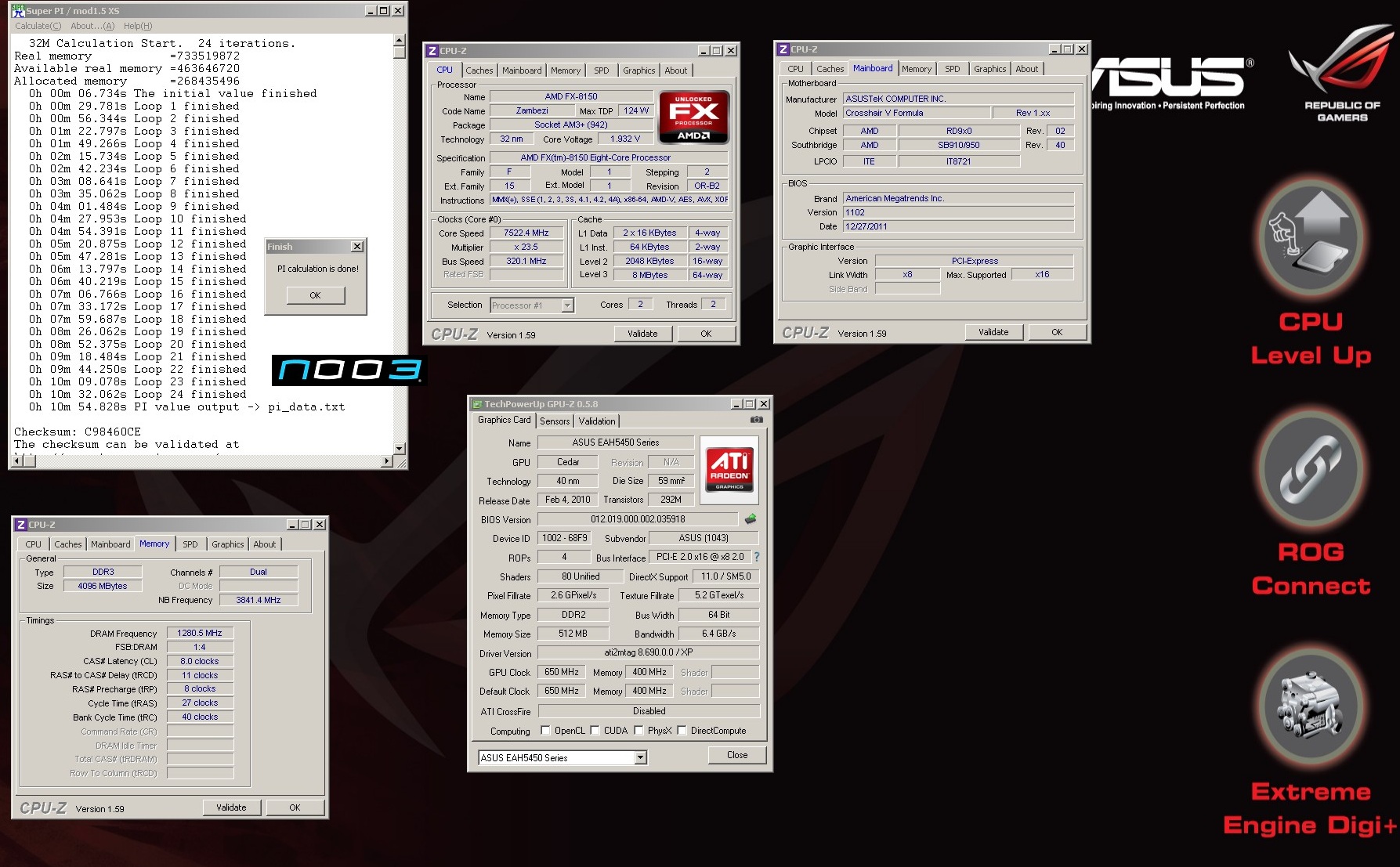Check the PhysX checkbox

click(x=639, y=731)
